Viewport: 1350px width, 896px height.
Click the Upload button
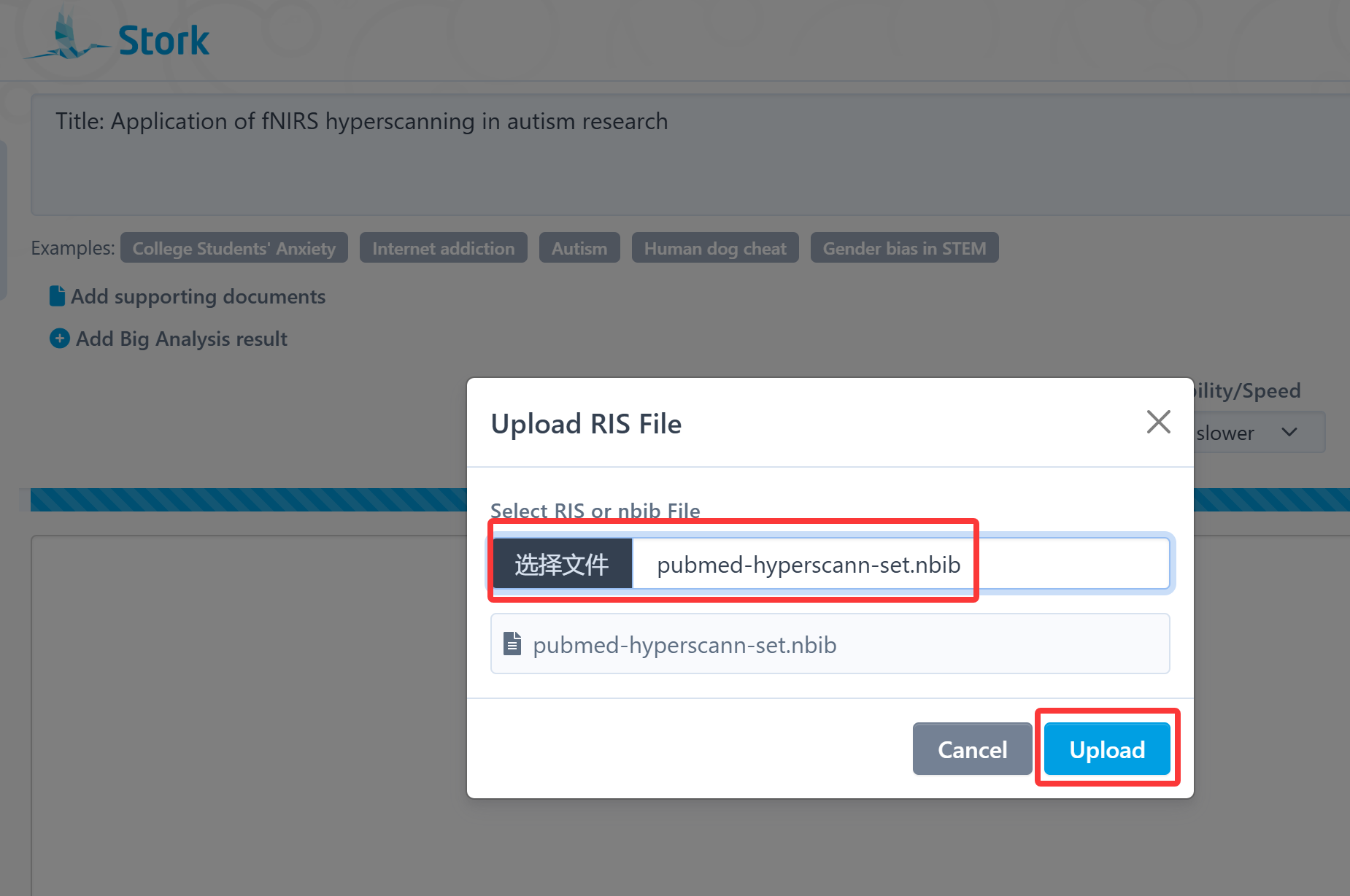pos(1106,749)
